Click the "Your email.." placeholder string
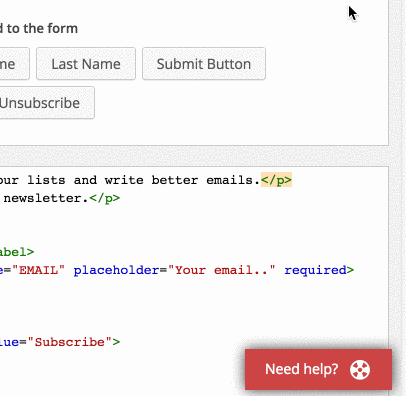Image resolution: width=406 pixels, height=396 pixels. [222, 270]
